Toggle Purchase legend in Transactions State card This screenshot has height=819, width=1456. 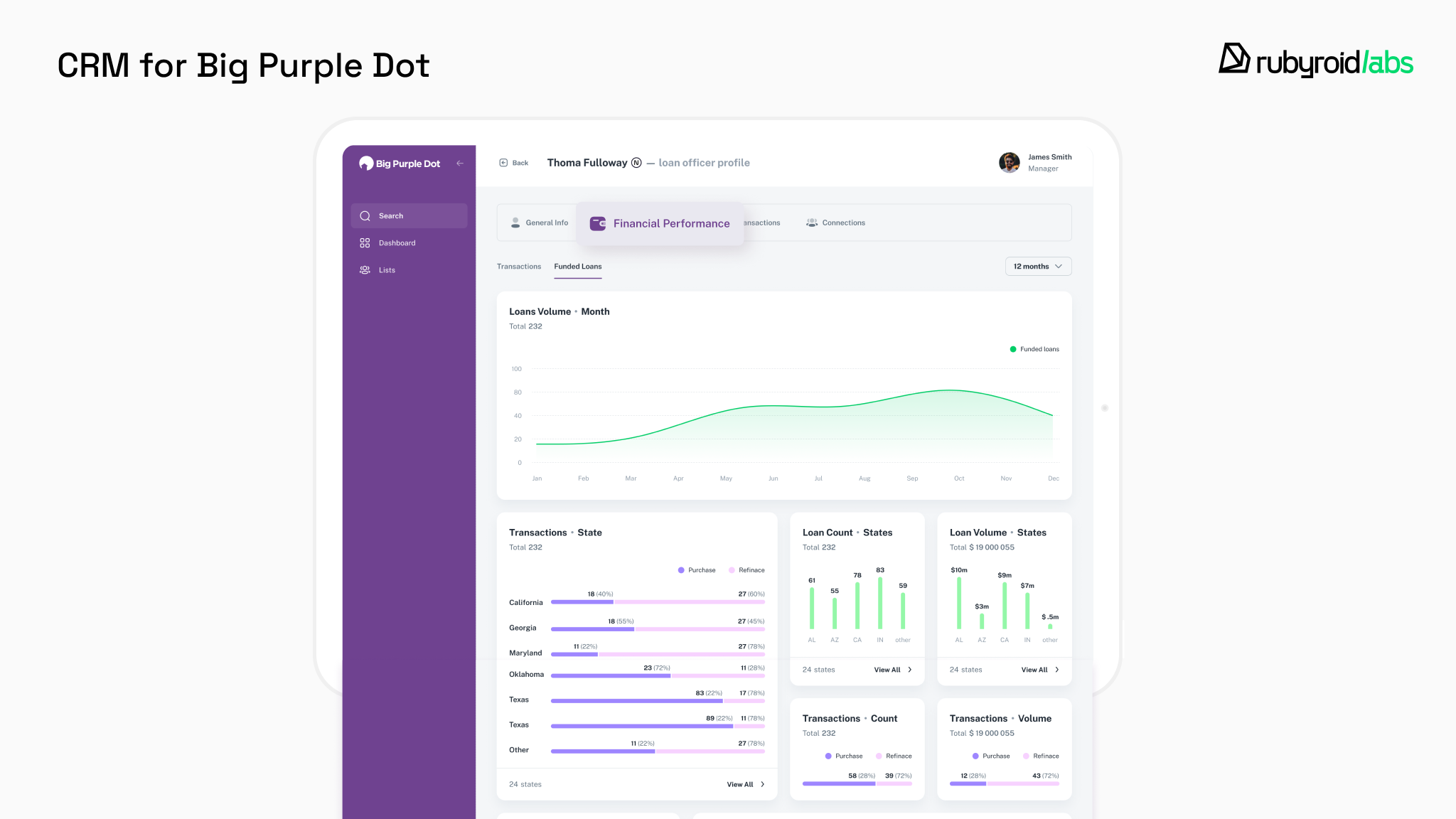pos(697,570)
